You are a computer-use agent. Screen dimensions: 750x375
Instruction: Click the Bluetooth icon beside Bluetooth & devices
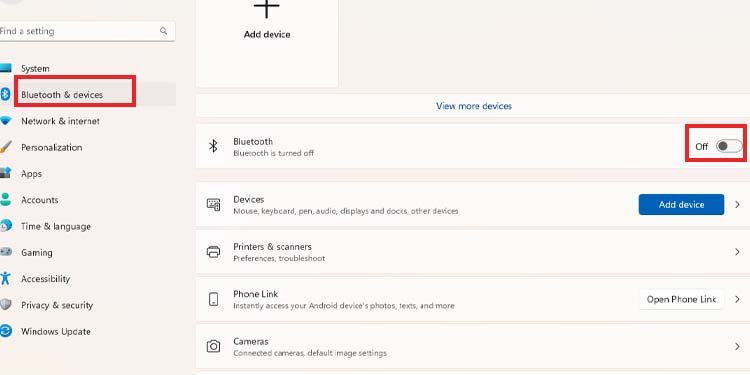click(5, 94)
